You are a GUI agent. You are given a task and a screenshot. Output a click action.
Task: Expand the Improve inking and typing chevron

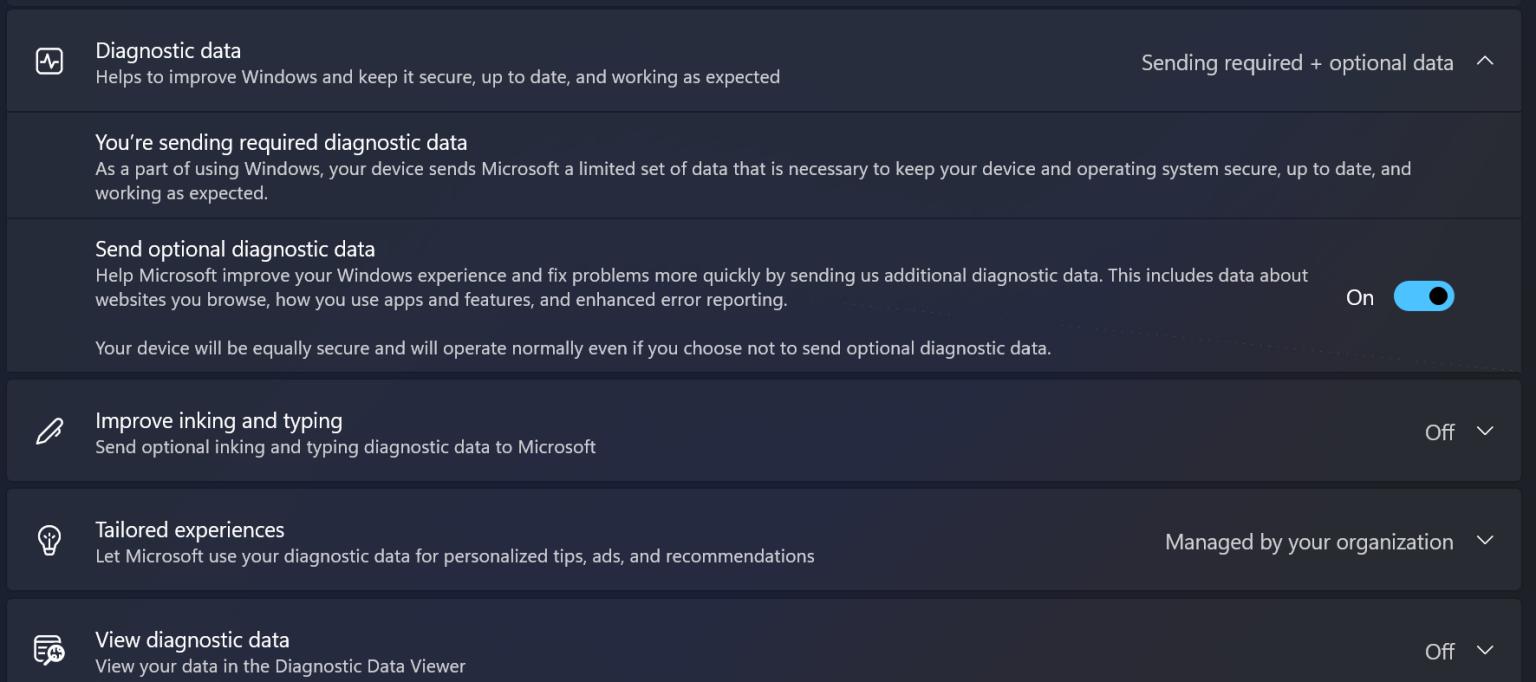click(1485, 431)
